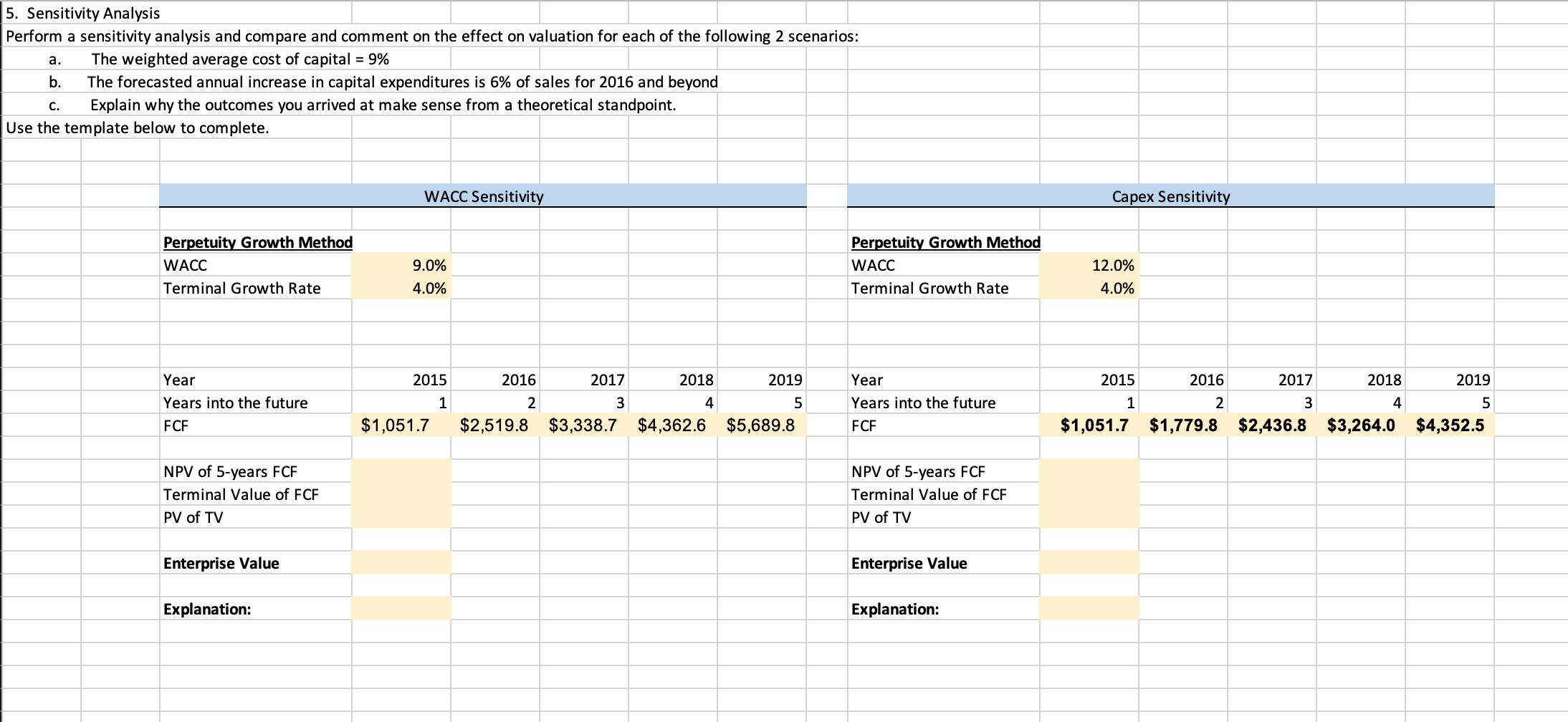Click the Enterprise Value label in WACC Sensitivity
Image resolution: width=1568 pixels, height=722 pixels.
[x=221, y=563]
